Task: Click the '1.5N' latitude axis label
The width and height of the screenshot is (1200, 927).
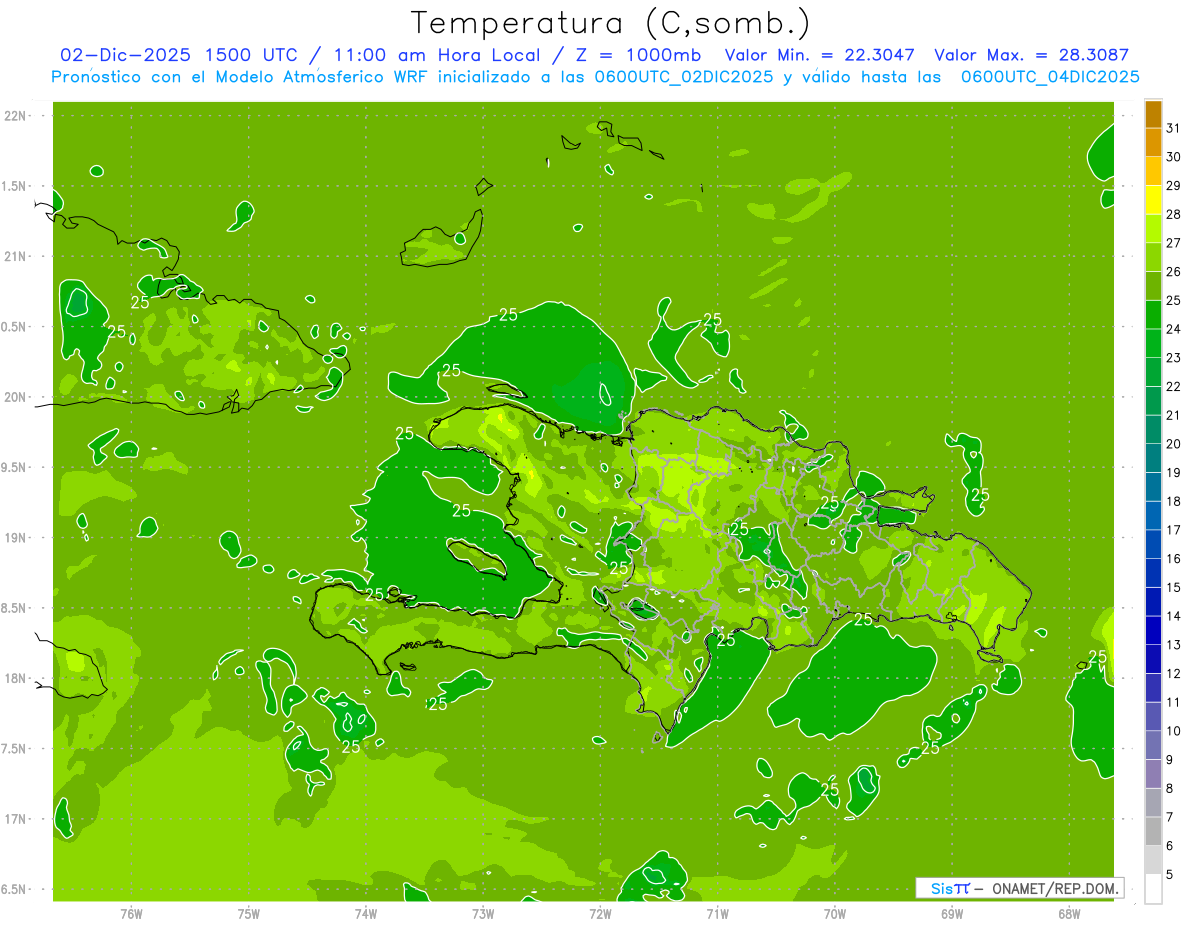Action: pos(16,186)
